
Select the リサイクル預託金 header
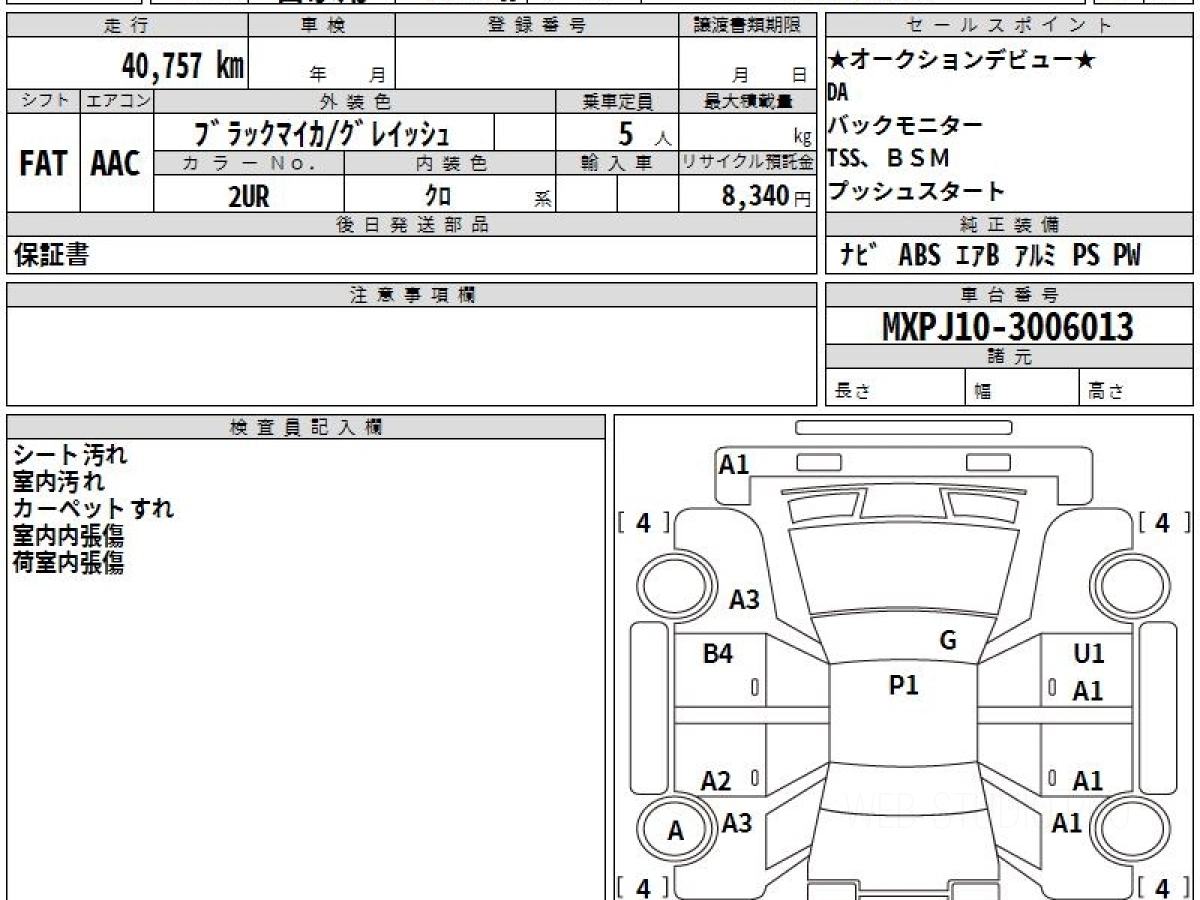(x=747, y=163)
